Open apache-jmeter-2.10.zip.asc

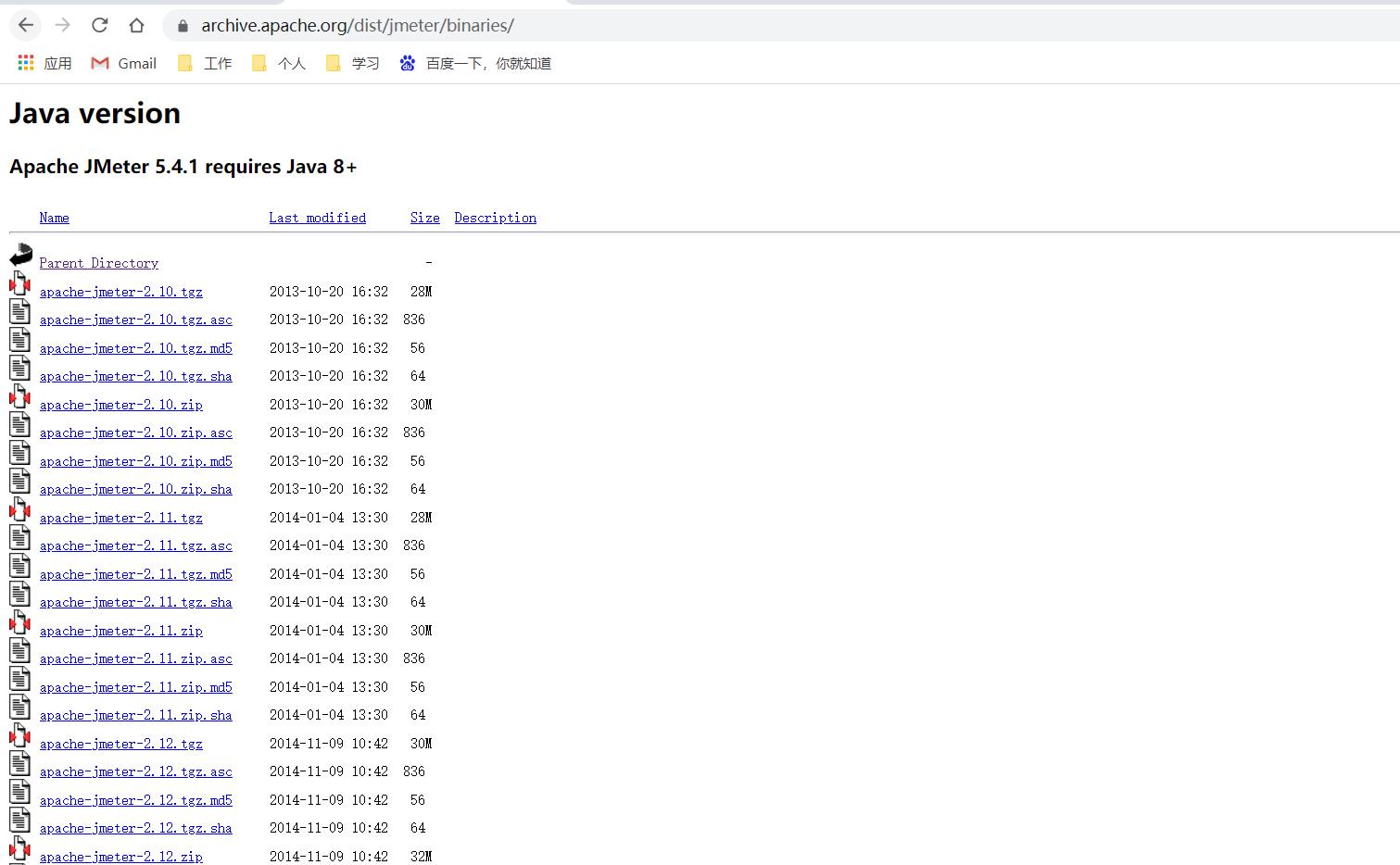coord(135,432)
